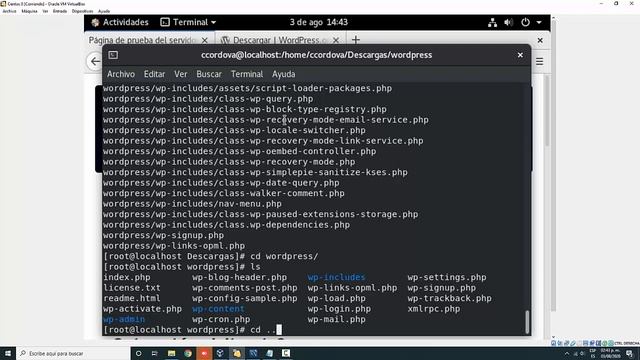Open the terminal Ayuda menu
Image resolution: width=640 pixels, height=360 pixels.
pos(283,74)
